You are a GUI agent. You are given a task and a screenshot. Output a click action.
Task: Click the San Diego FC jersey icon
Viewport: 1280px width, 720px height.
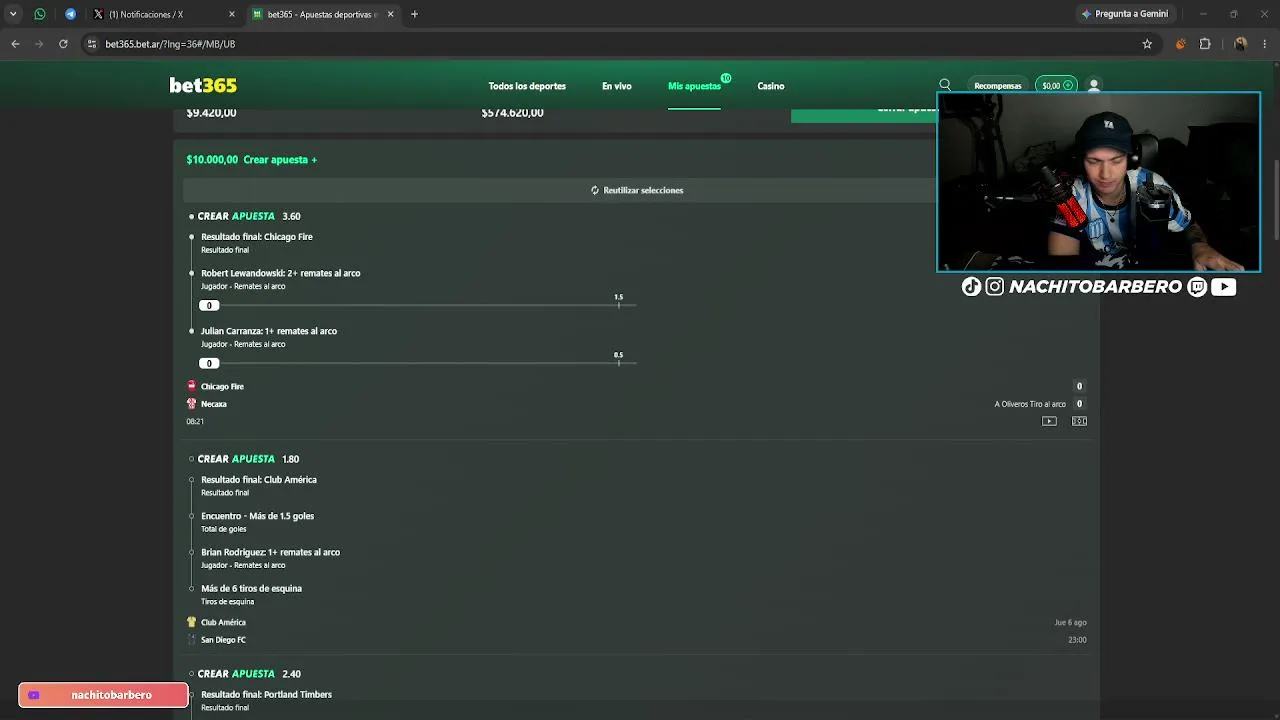[x=192, y=640]
